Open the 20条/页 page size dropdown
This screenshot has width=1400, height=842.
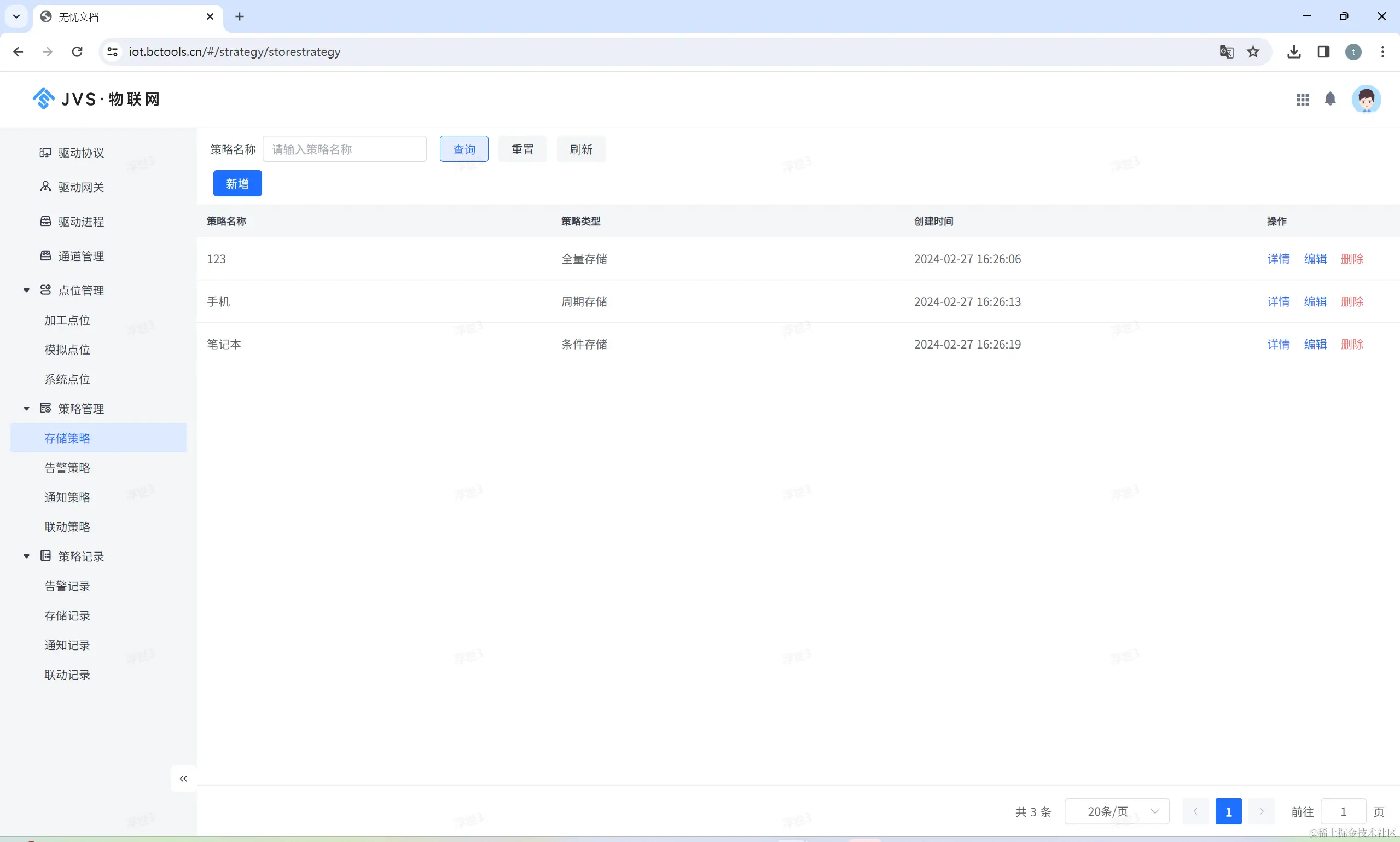point(1117,811)
